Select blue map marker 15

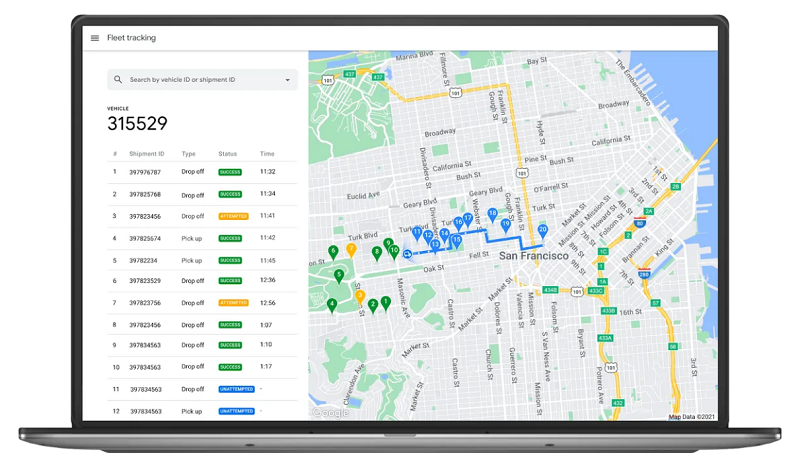[x=457, y=241]
